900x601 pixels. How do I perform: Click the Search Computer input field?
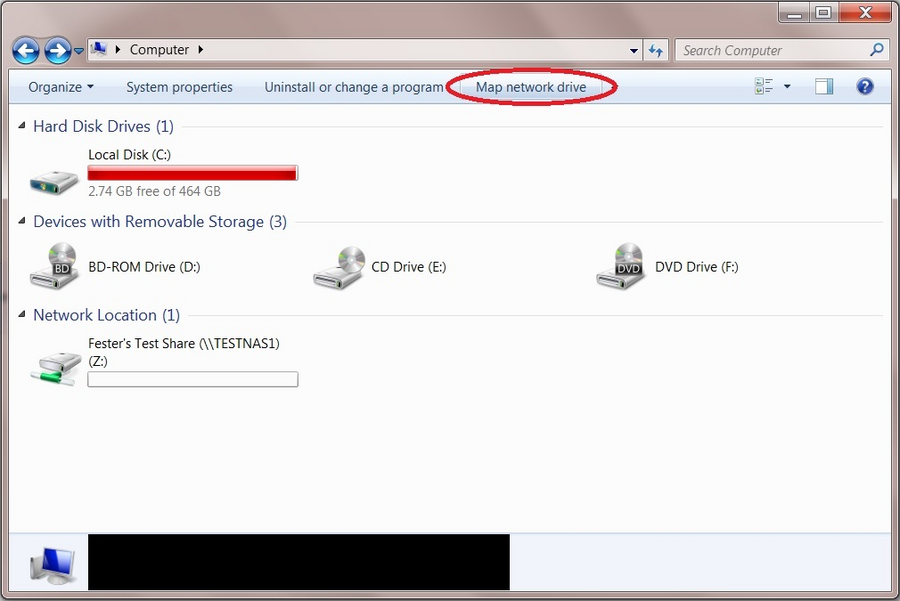click(770, 50)
